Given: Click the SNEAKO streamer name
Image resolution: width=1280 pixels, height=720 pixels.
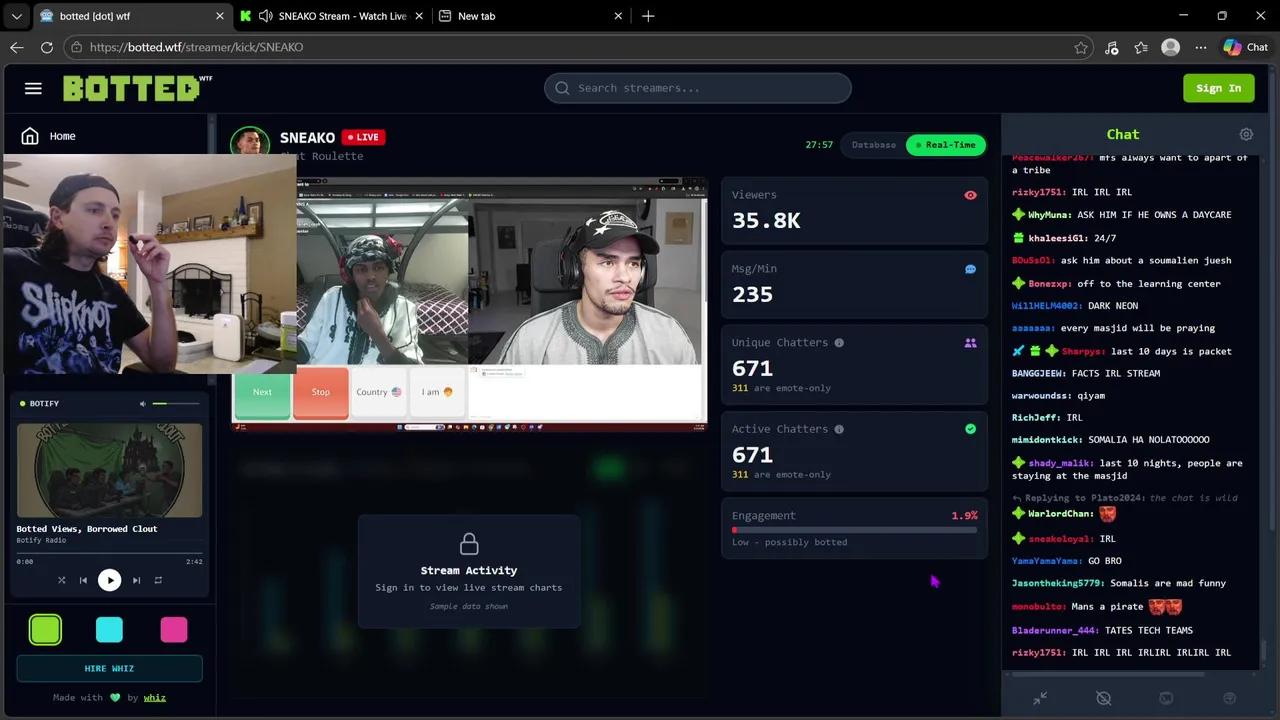Looking at the screenshot, I should point(307,138).
